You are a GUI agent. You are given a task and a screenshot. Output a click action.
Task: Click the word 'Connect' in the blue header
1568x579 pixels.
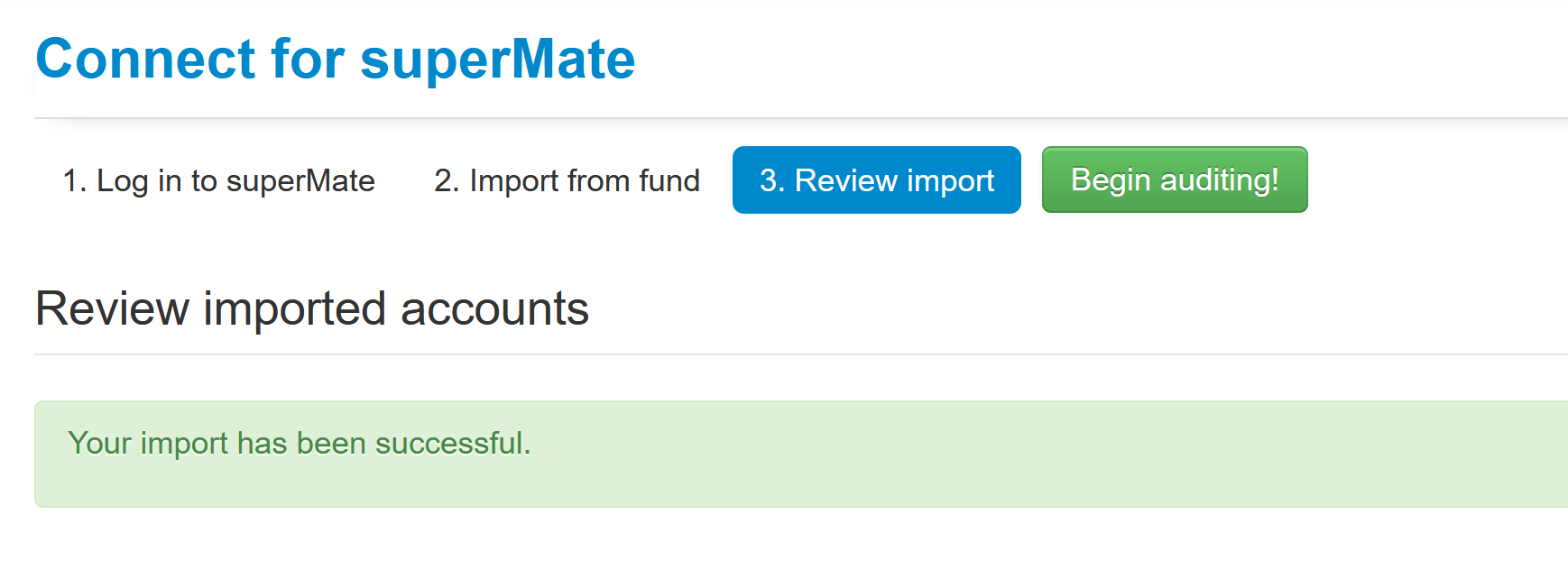[x=145, y=60]
